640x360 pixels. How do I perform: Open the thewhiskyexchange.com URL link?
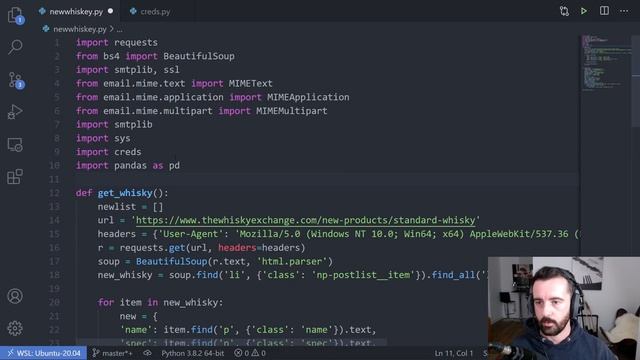(x=305, y=220)
